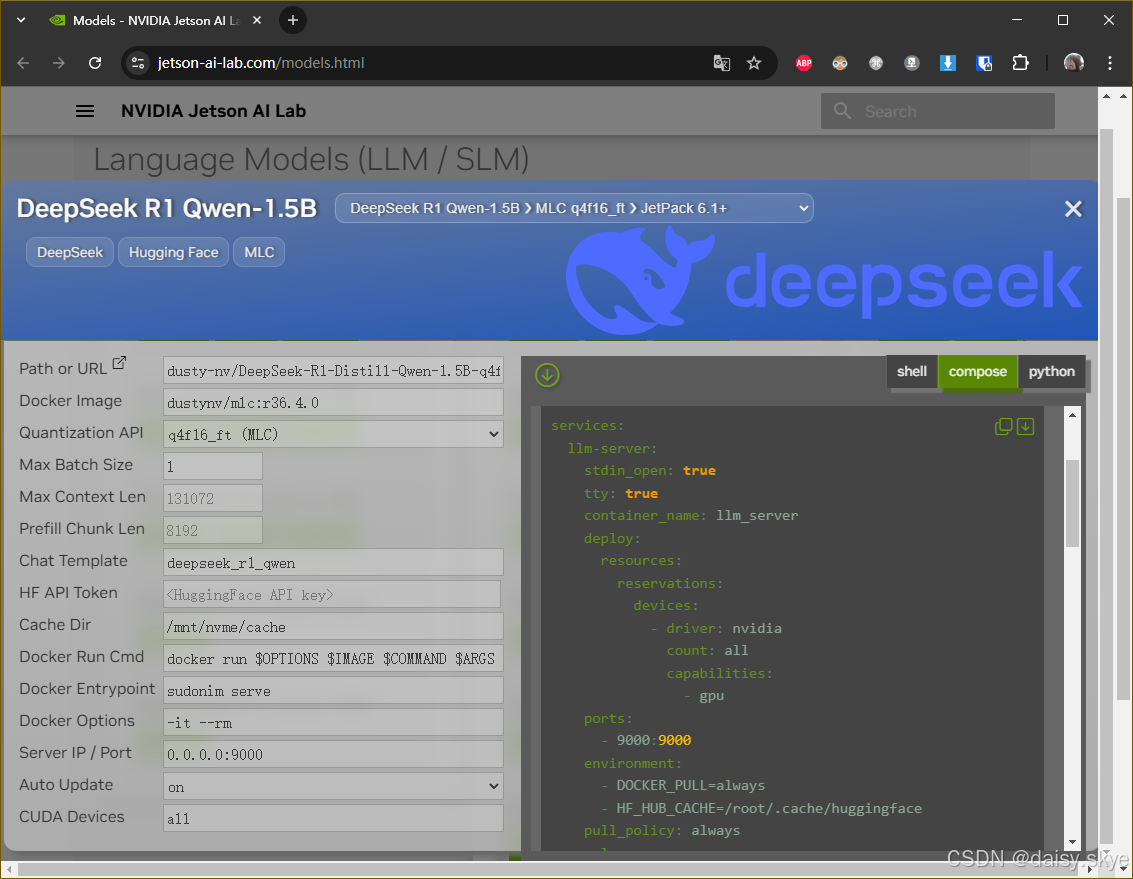This screenshot has width=1133, height=879.
Task: Click the page horizontal scrollbar
Action: [546, 869]
